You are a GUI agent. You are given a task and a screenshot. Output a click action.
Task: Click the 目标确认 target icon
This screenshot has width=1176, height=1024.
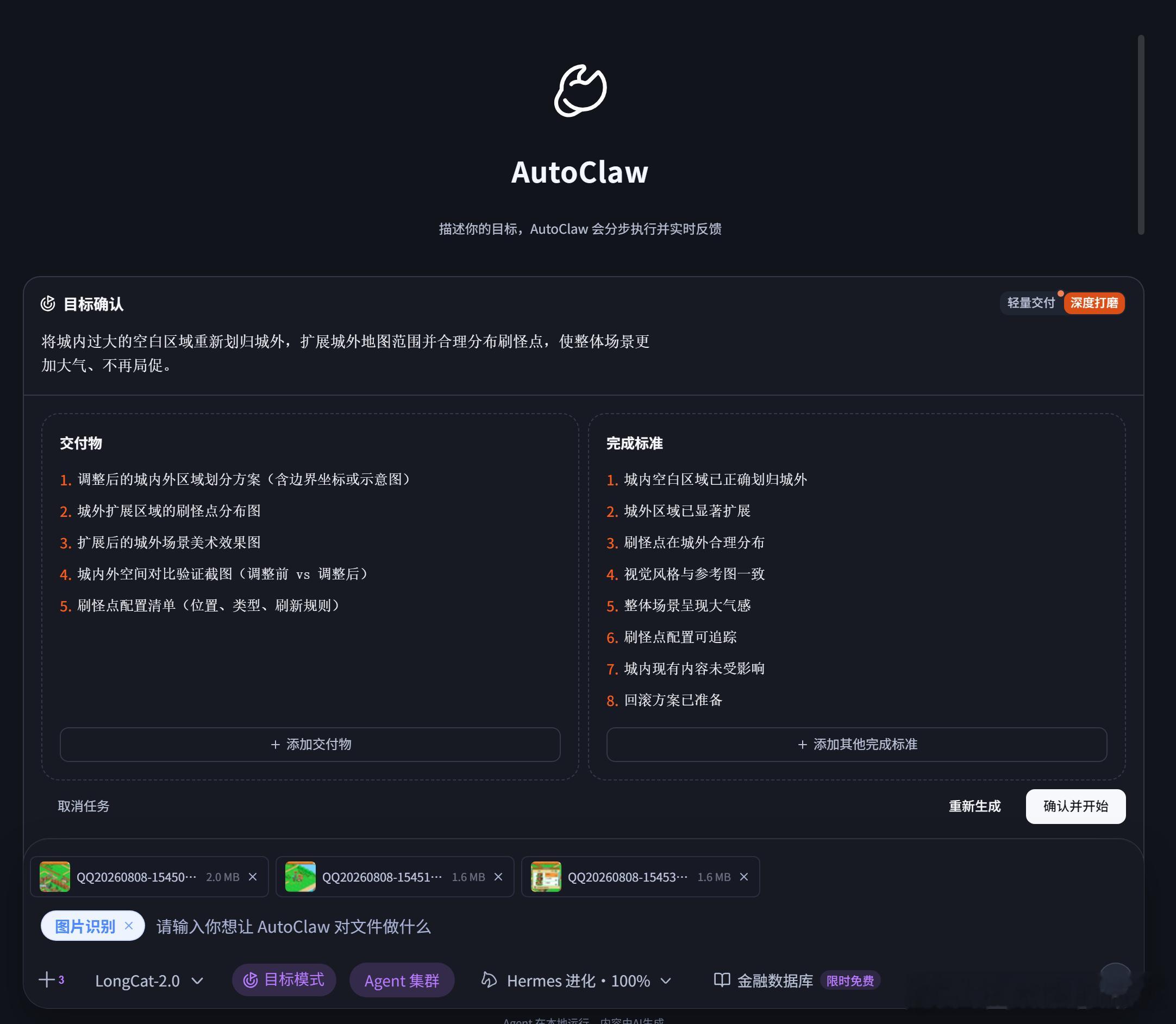point(48,303)
